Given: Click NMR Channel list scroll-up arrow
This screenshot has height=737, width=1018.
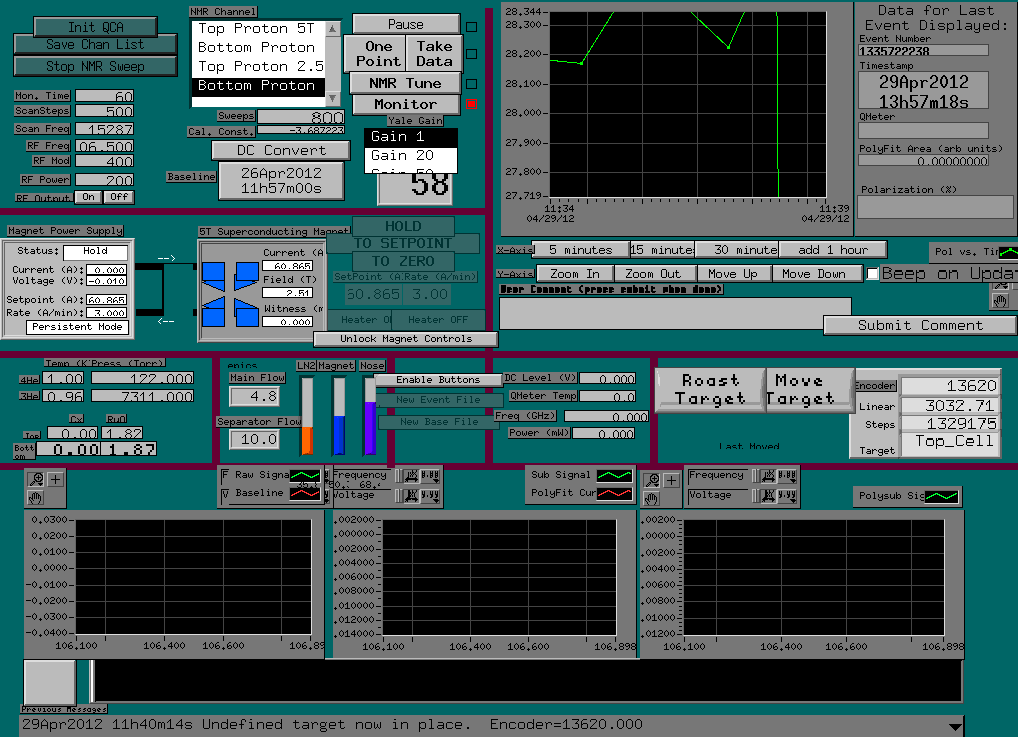Looking at the screenshot, I should coord(333,29).
